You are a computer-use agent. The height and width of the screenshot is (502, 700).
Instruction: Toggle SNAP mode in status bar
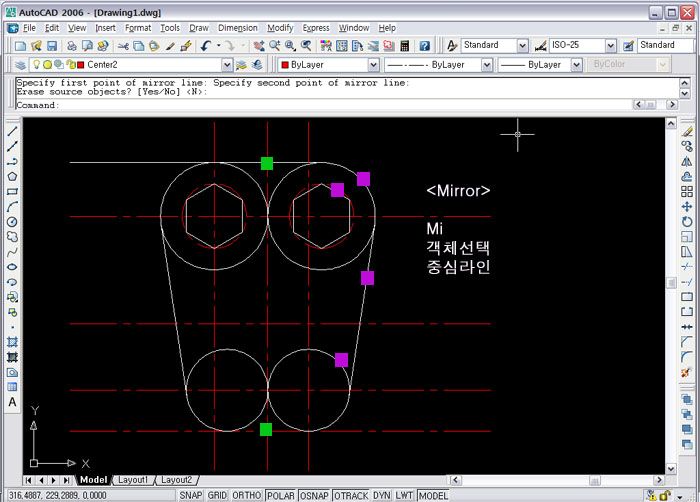point(191,495)
